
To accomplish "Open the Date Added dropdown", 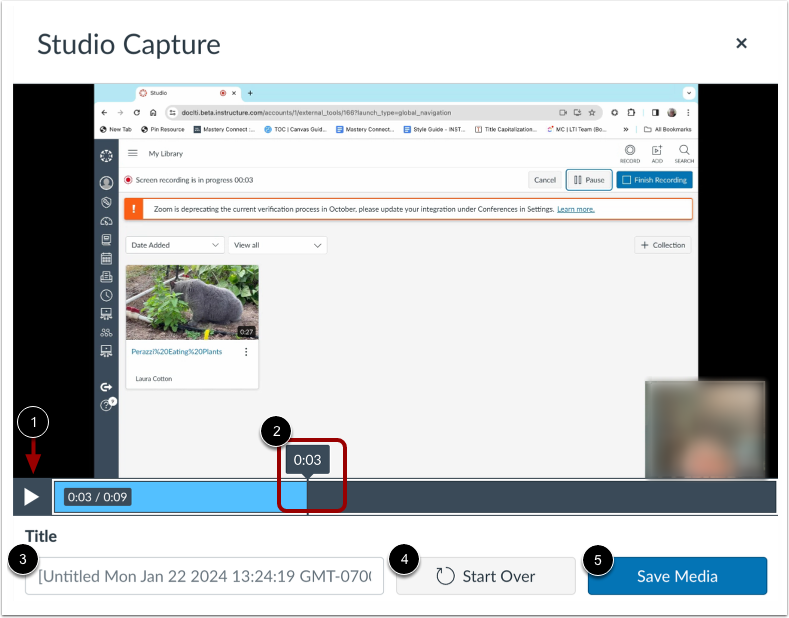I will (x=175, y=245).
